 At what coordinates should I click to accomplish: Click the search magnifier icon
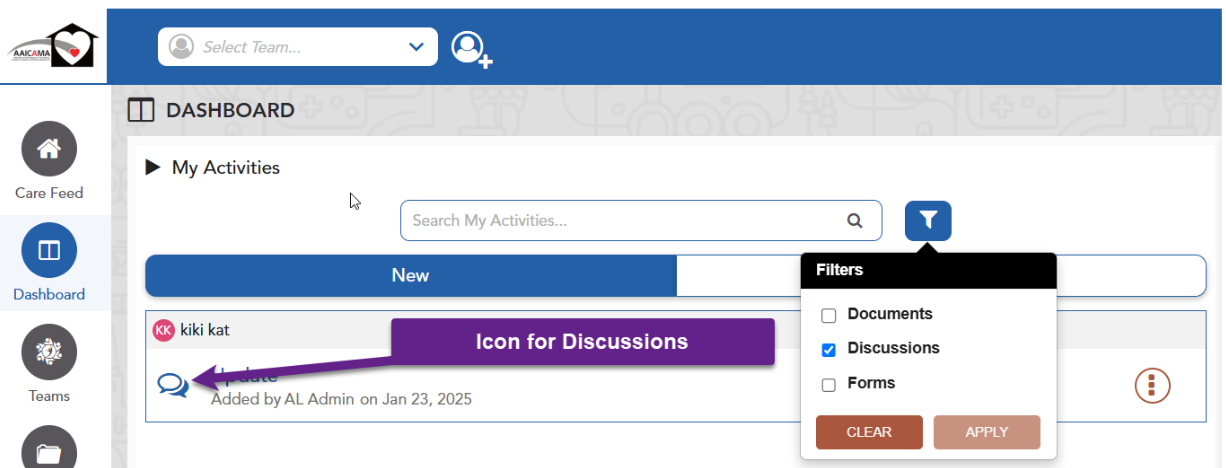(854, 221)
